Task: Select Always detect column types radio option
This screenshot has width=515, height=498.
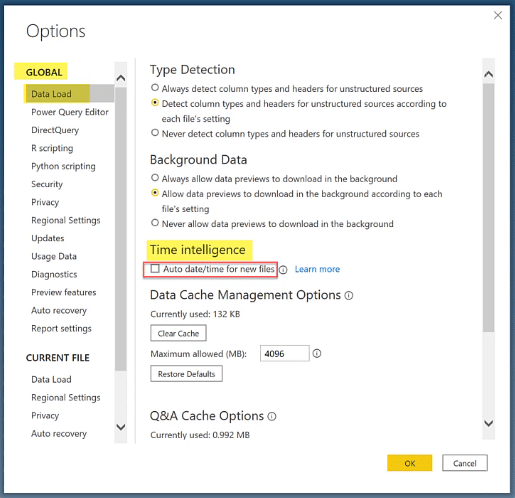Action: tap(155, 88)
